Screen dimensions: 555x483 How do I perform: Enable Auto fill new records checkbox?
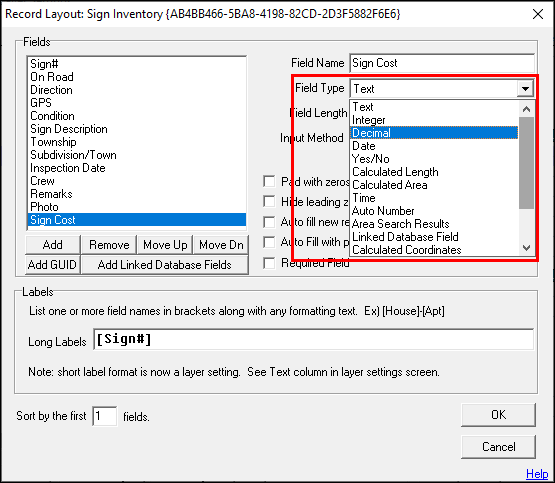click(269, 222)
